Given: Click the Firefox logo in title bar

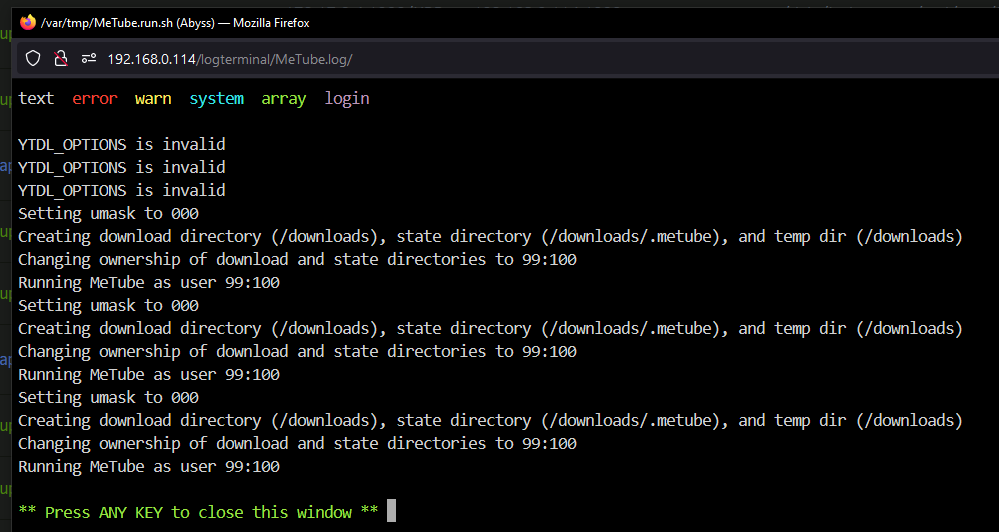Looking at the screenshot, I should (x=28, y=23).
